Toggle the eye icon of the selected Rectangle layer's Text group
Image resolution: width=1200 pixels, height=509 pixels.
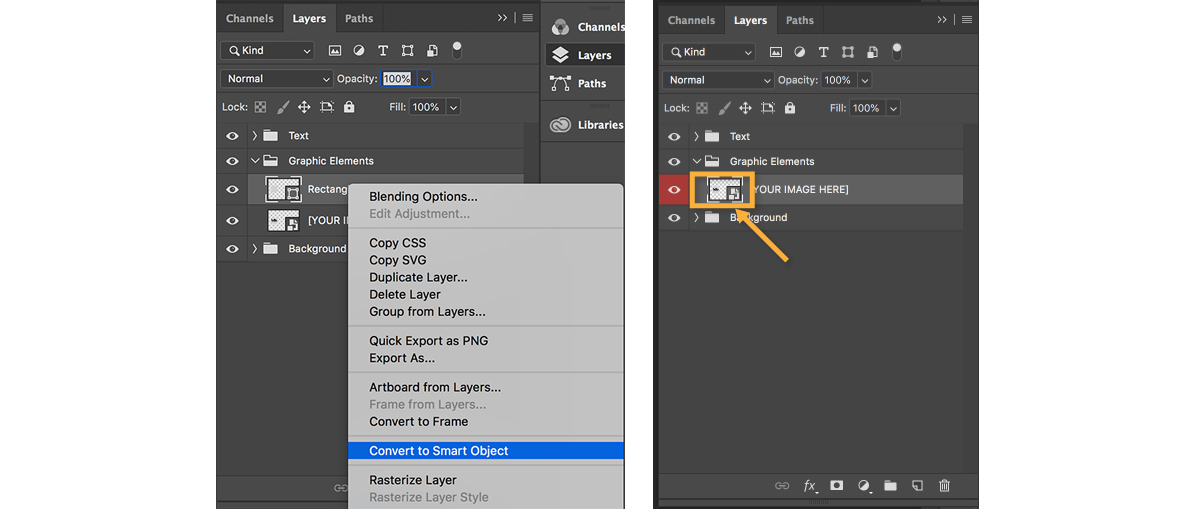(x=232, y=136)
